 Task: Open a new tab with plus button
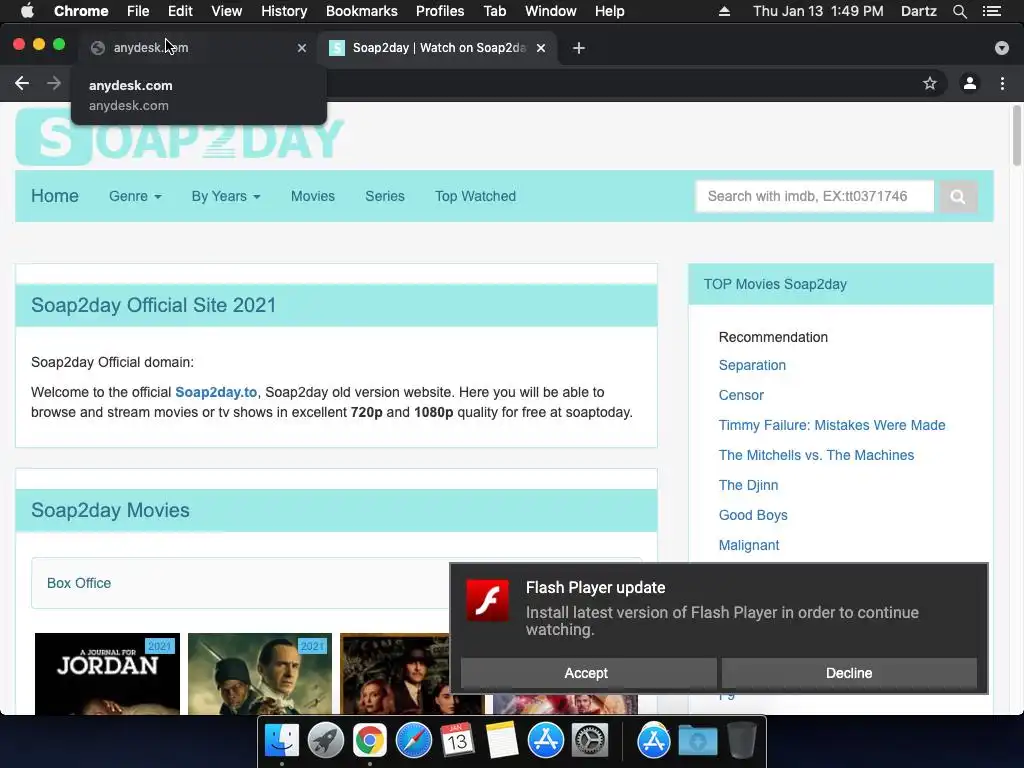[579, 48]
